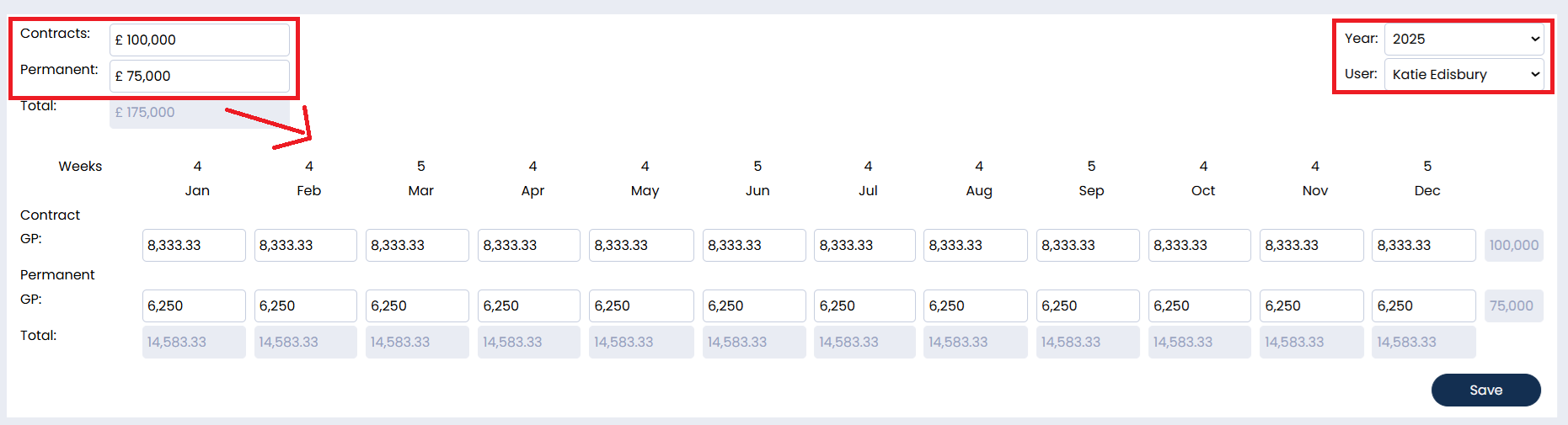Click the Feb Contract GP field
The height and width of the screenshot is (425, 1568).
[x=305, y=245]
